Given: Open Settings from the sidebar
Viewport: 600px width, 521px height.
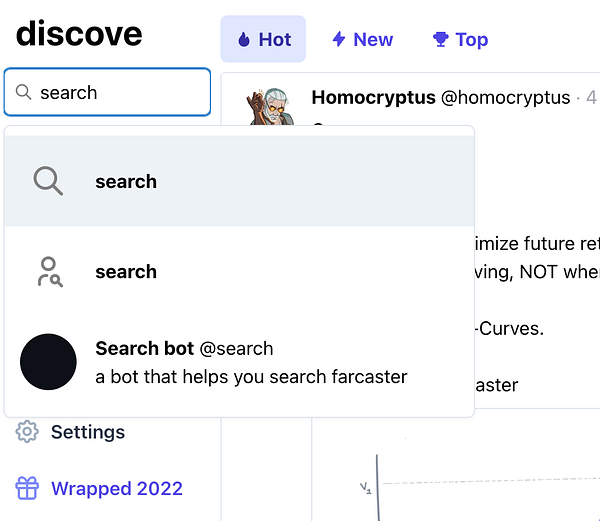Looking at the screenshot, I should (88, 432).
